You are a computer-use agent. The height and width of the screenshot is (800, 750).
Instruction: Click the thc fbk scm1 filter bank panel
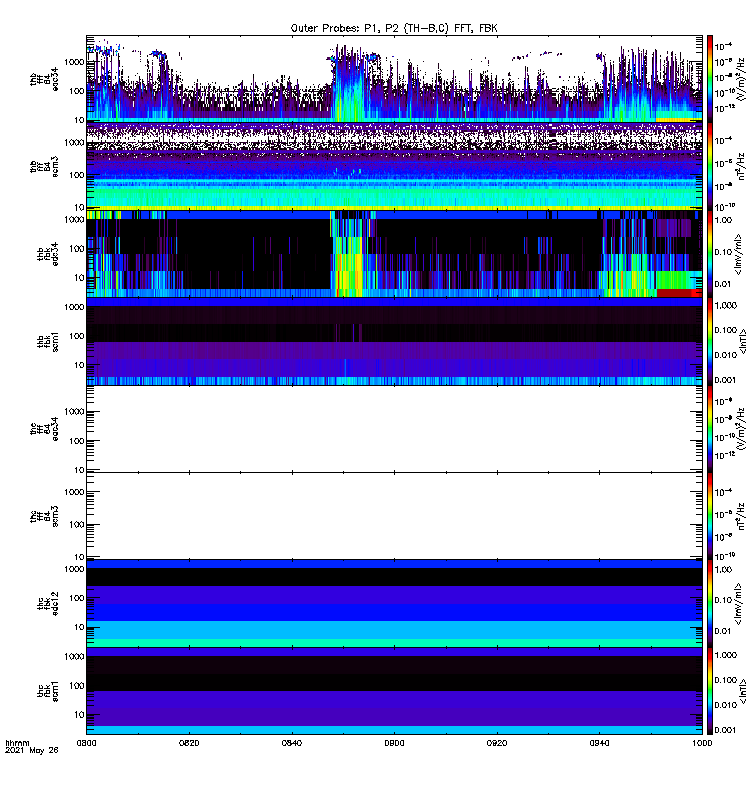tap(394, 691)
